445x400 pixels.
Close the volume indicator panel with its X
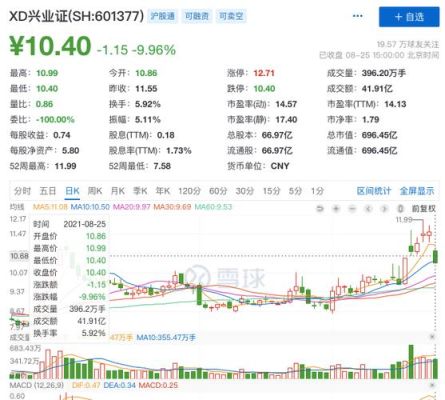point(432,337)
